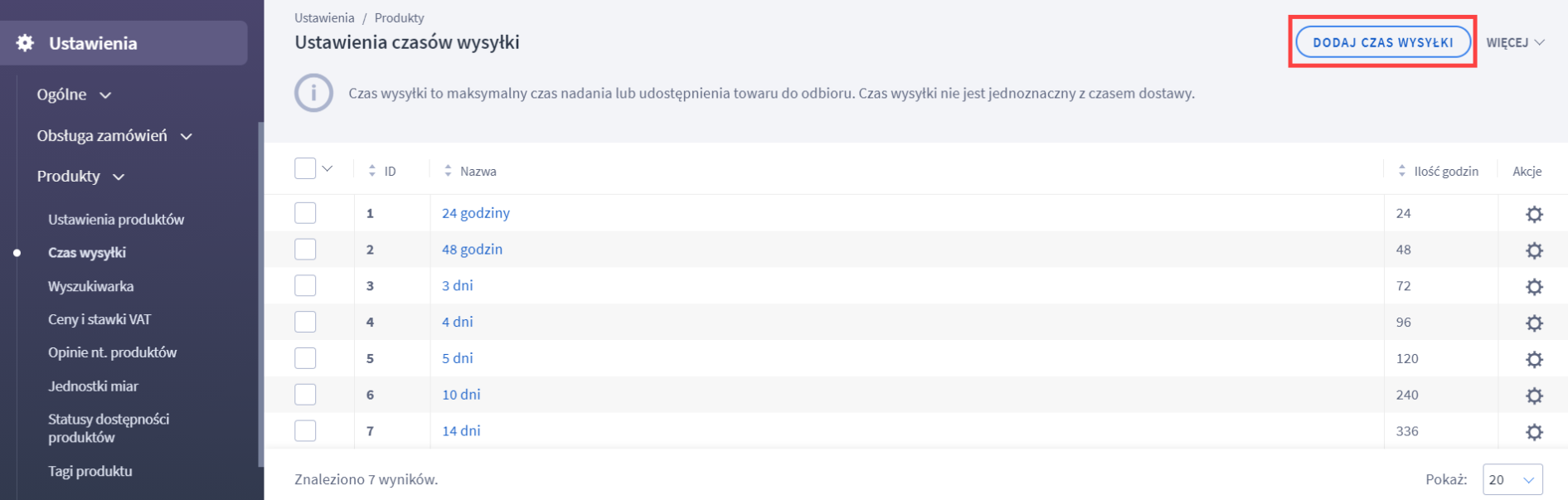The image size is (1568, 500).
Task: Click actions gear for 48 godzin row
Action: [1534, 250]
